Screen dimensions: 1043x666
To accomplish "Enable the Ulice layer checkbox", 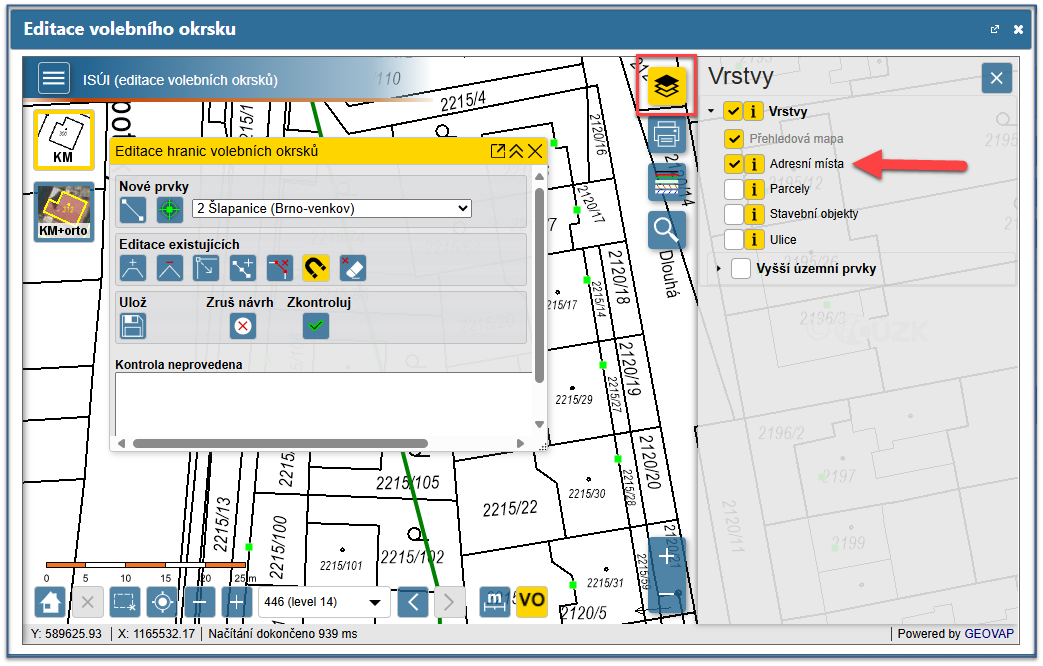I will coord(734,240).
